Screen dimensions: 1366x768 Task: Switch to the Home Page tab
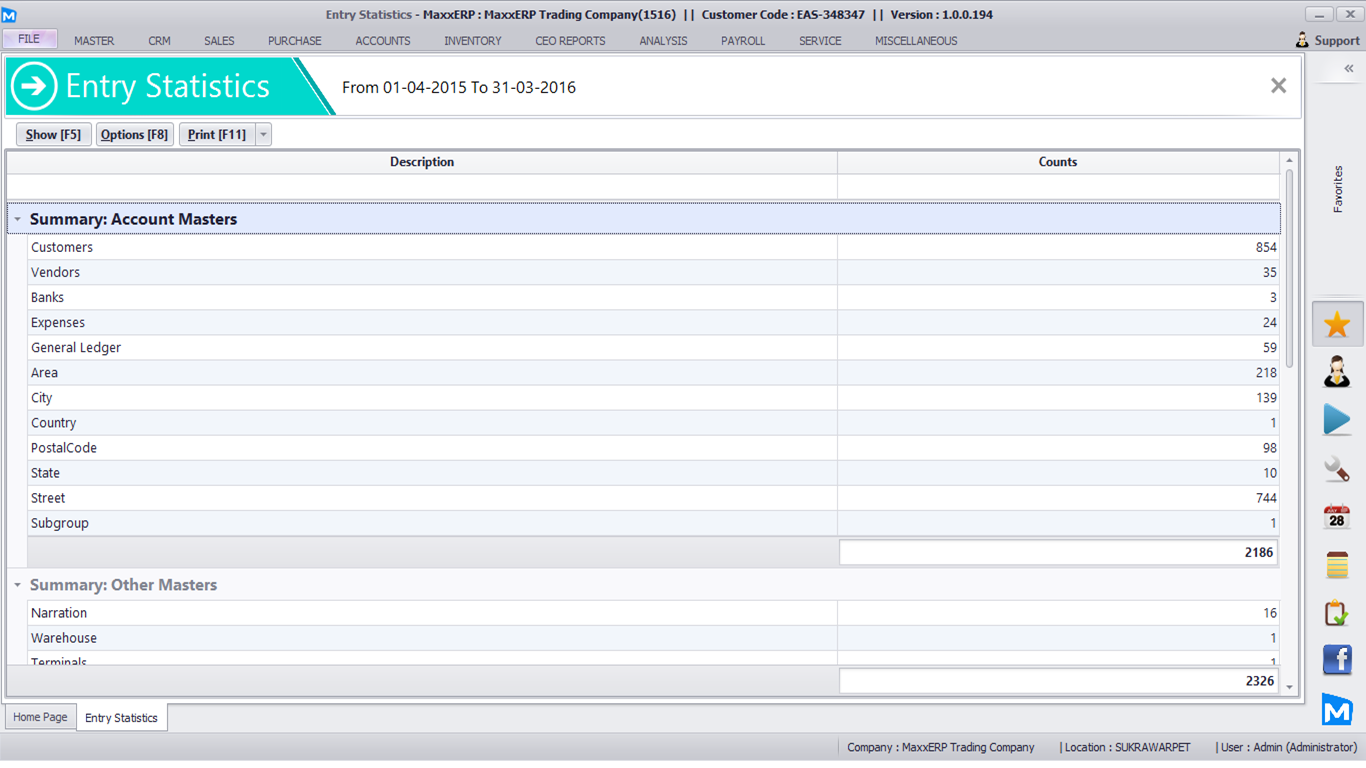[41, 717]
